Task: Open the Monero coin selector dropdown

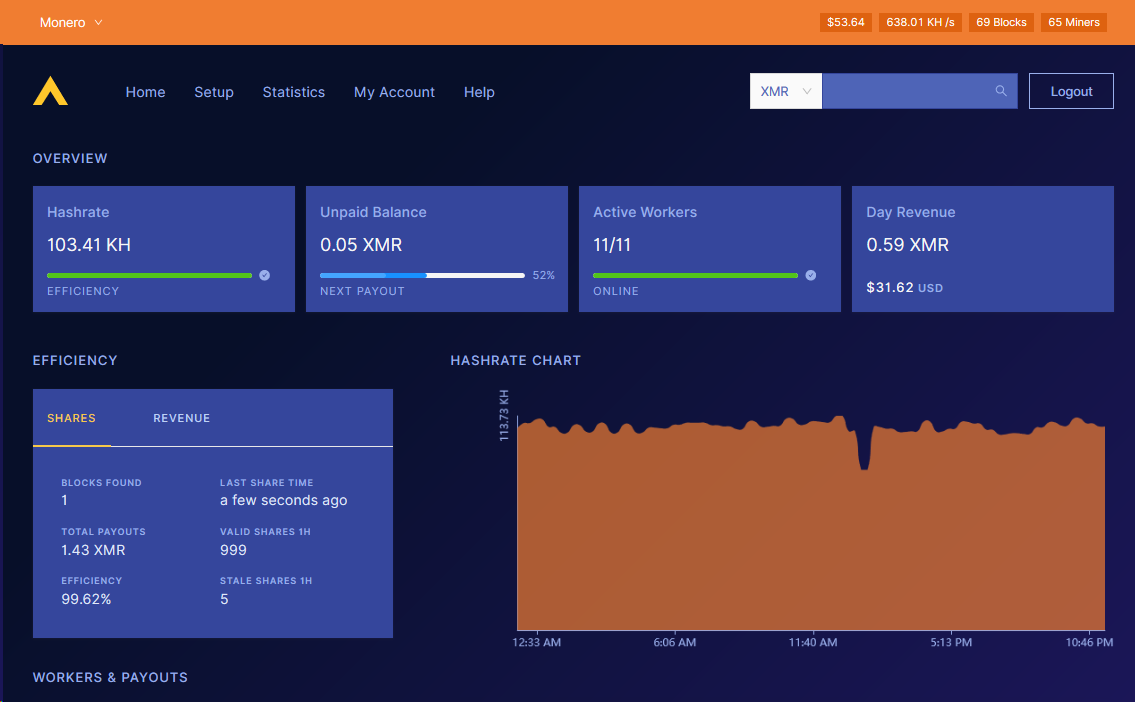Action: coord(70,21)
